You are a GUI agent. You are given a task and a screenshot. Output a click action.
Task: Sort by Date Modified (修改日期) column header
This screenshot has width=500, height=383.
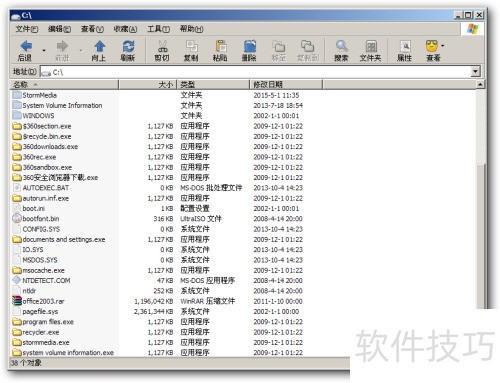coord(286,84)
